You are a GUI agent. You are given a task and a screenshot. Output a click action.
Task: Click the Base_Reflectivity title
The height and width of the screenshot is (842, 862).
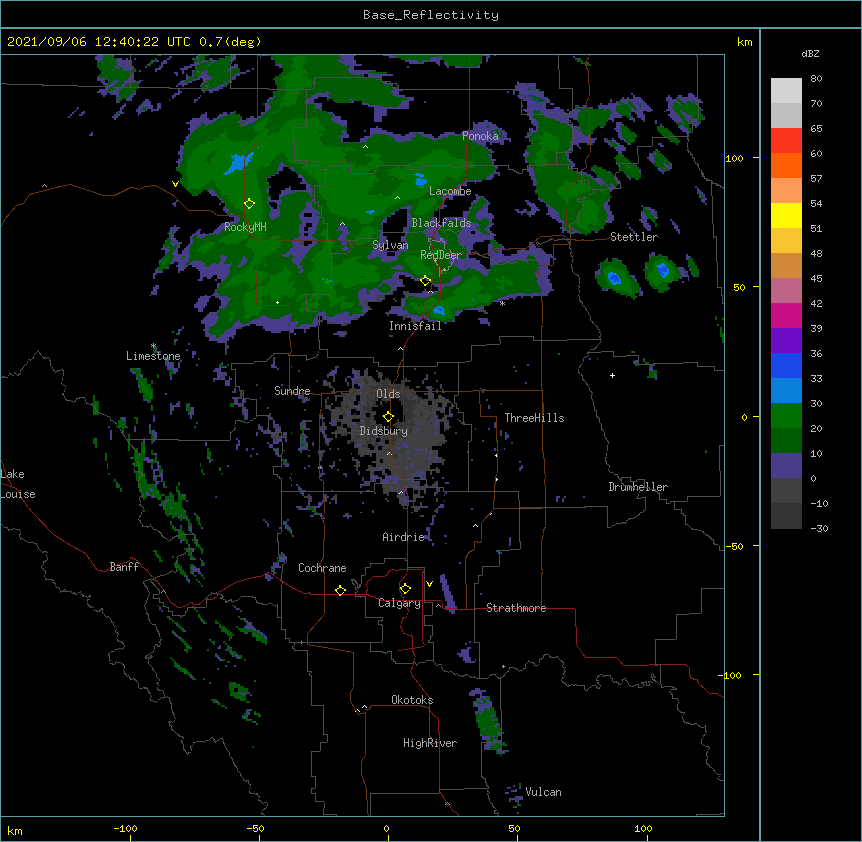tap(431, 15)
